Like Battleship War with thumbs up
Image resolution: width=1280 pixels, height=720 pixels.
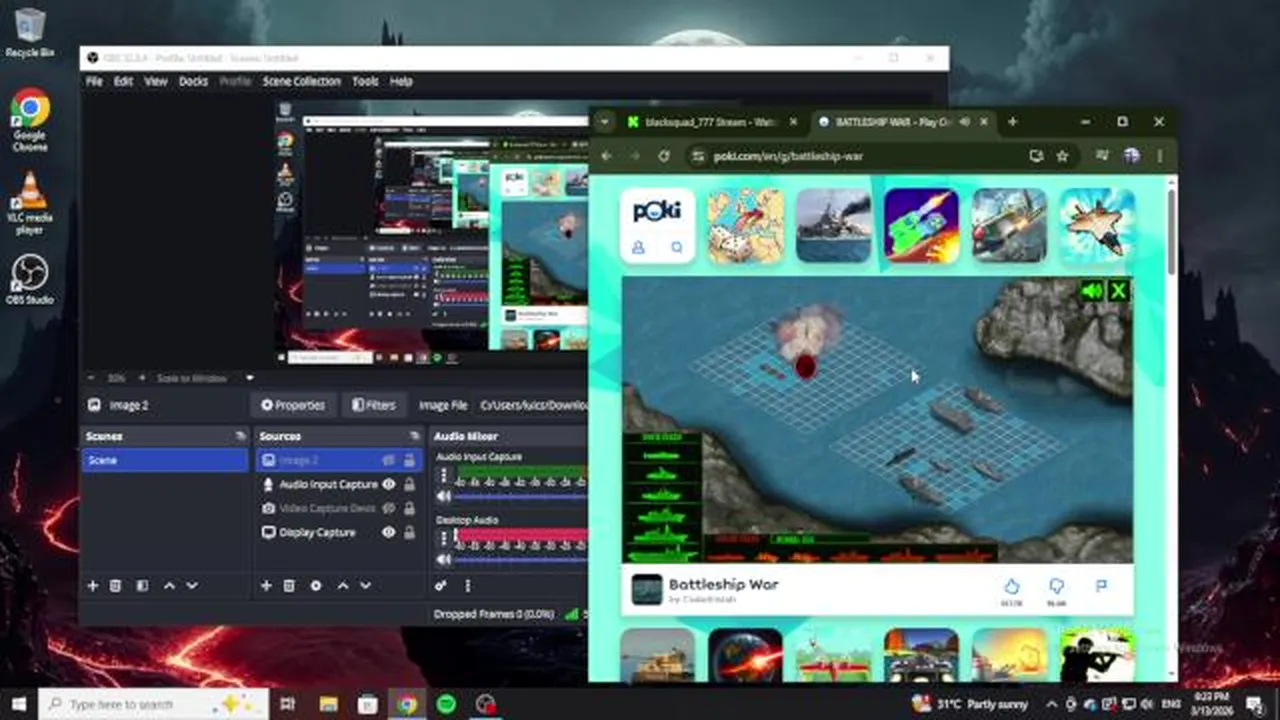click(x=1011, y=587)
